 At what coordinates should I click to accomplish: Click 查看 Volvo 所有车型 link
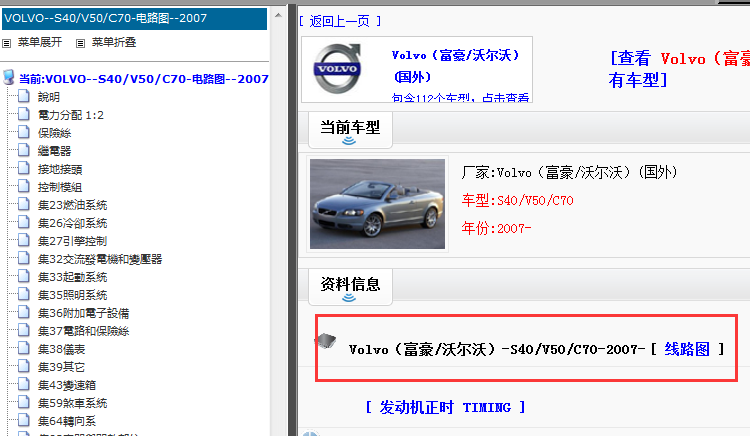679,69
